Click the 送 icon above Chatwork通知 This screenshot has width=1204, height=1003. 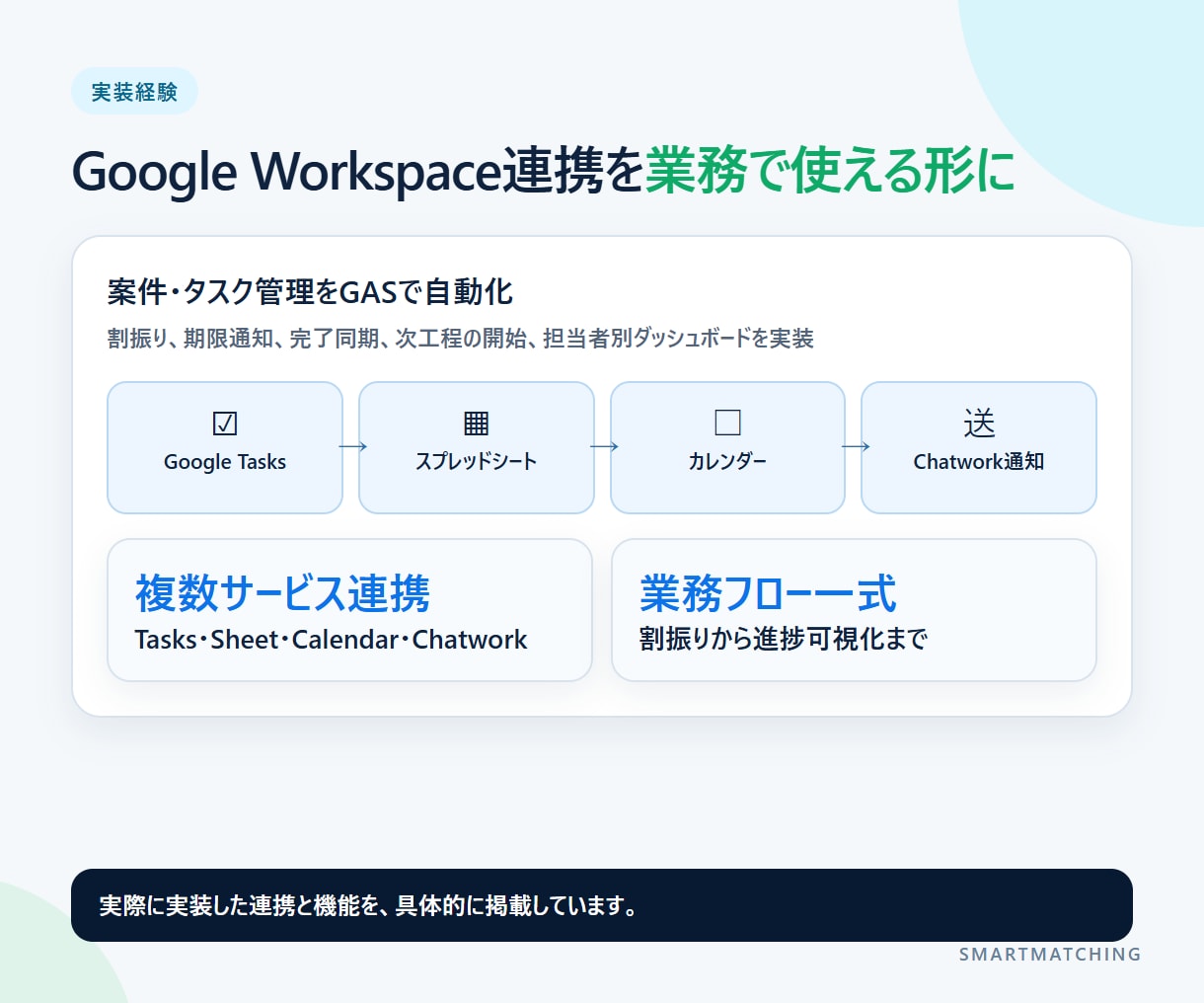979,424
